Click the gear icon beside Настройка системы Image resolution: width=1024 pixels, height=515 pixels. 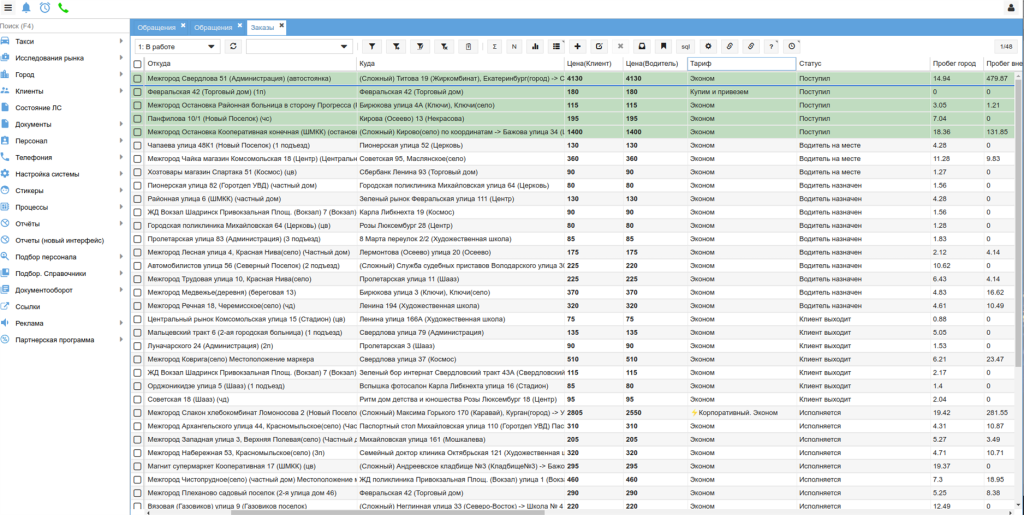[x=5, y=174]
